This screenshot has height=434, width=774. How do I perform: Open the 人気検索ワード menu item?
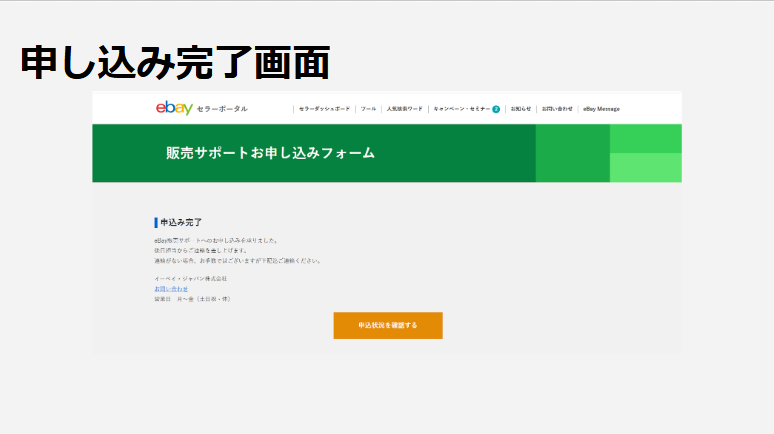coord(404,109)
